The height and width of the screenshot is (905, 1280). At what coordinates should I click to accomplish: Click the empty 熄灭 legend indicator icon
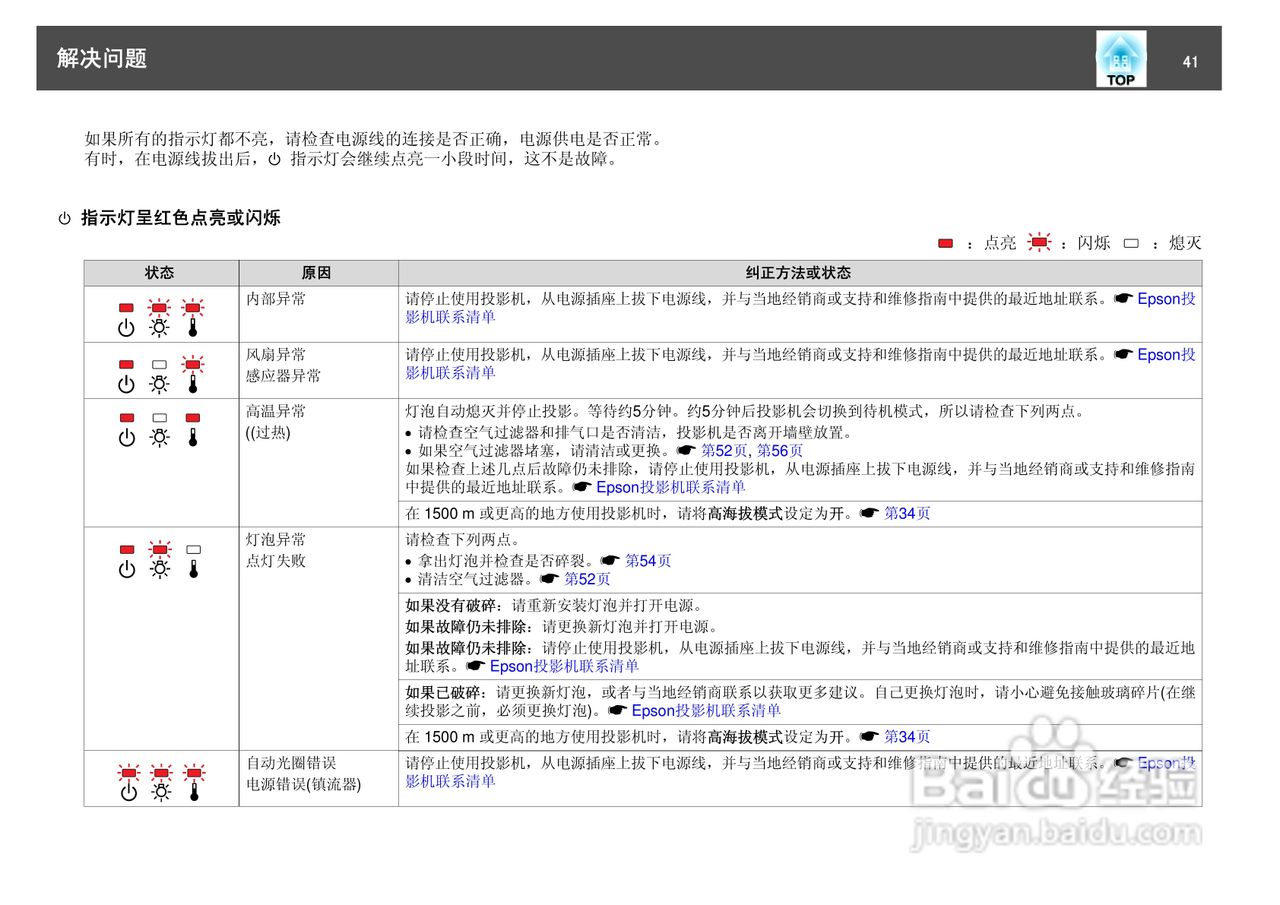click(1130, 242)
